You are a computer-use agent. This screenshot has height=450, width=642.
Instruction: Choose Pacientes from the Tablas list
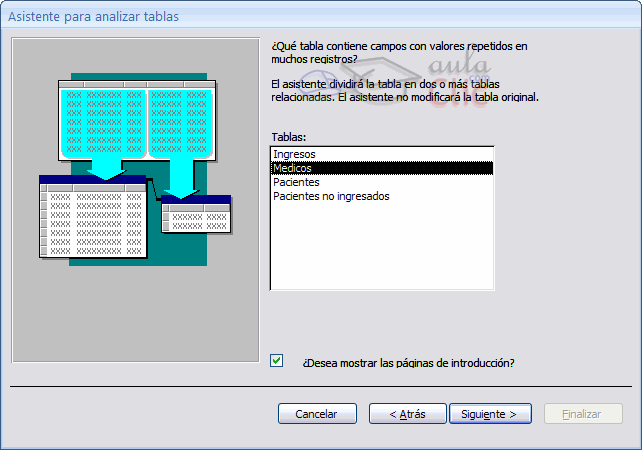(296, 182)
